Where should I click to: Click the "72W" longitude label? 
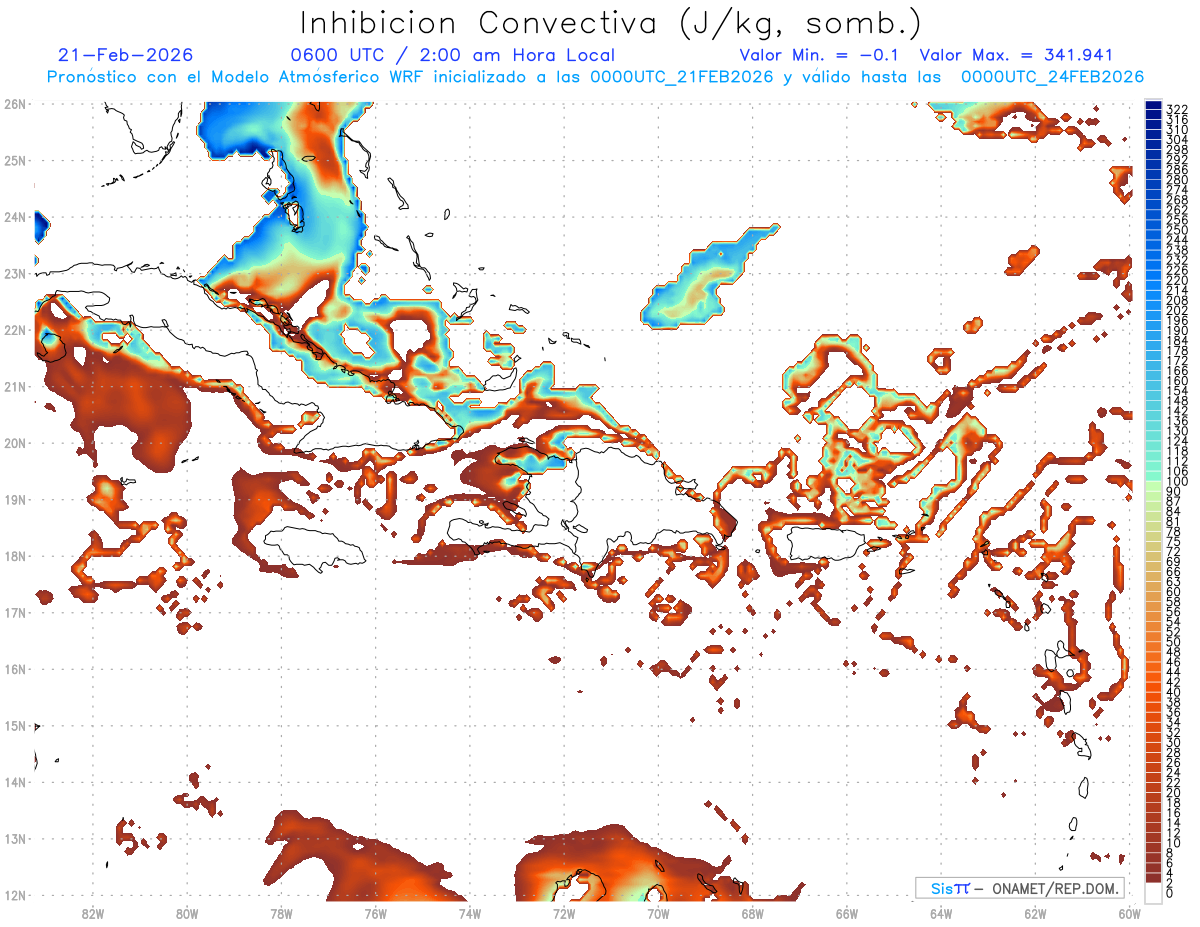563,914
